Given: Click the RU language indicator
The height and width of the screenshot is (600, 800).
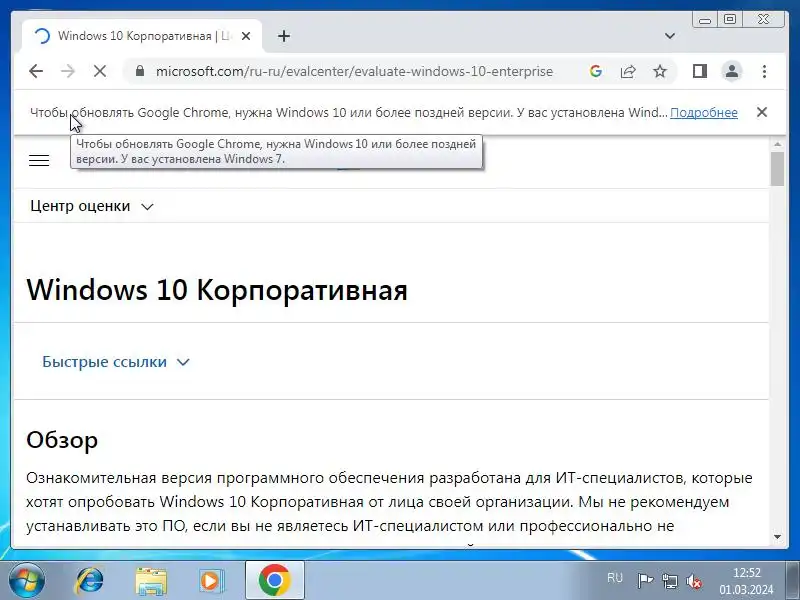Looking at the screenshot, I should [x=615, y=578].
